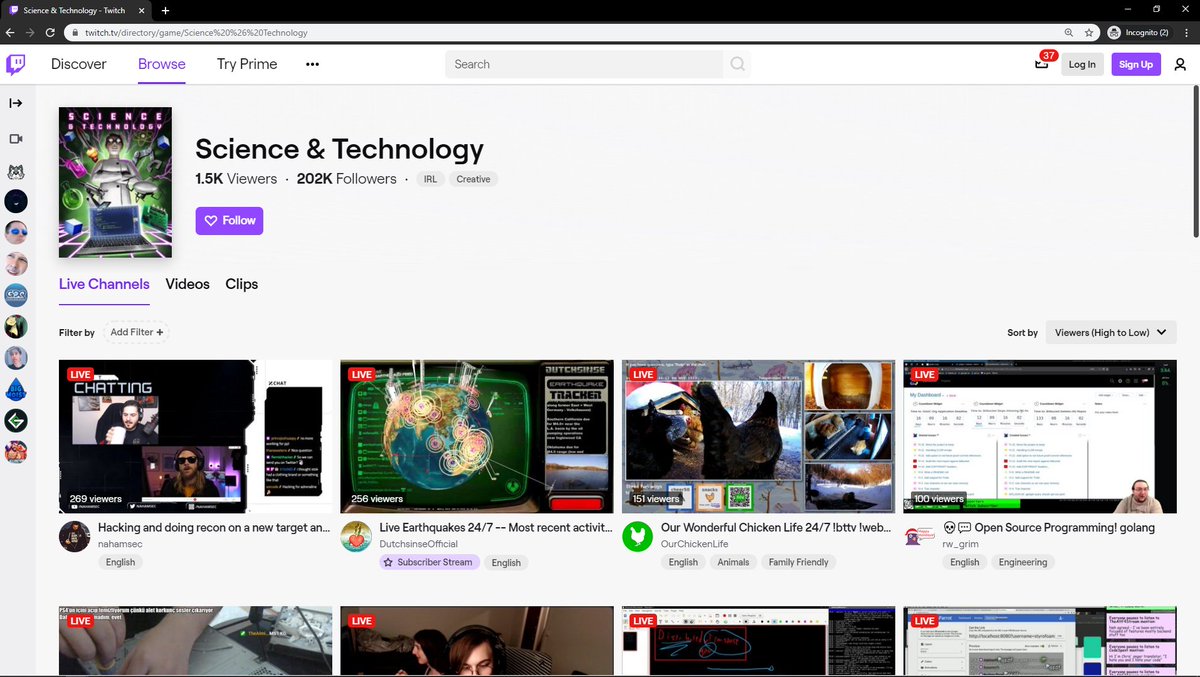Click the Animals tag under OurChickenLife
This screenshot has width=1200, height=677.
pos(733,562)
